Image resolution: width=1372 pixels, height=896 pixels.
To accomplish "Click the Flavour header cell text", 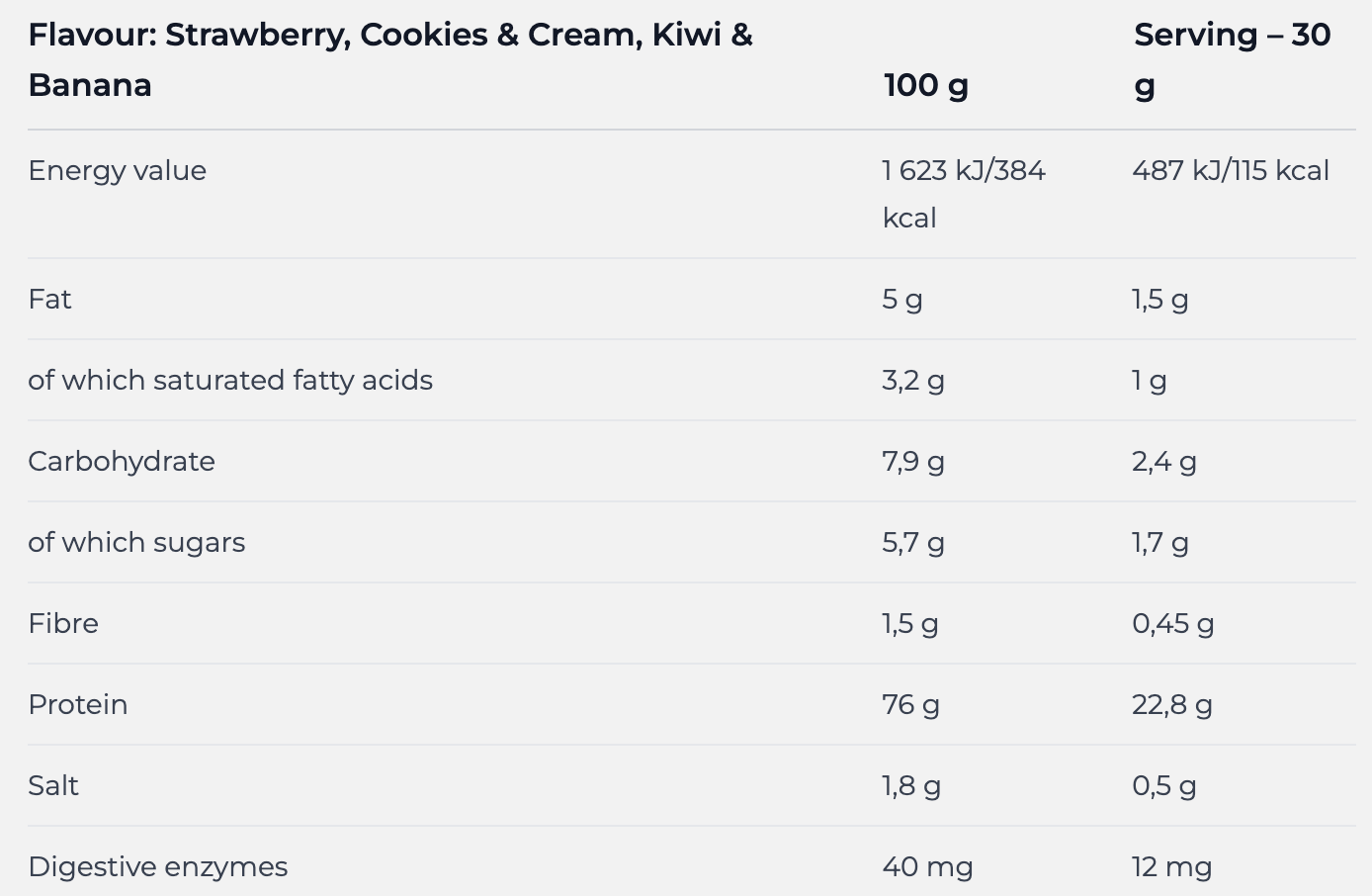I will click(x=390, y=59).
